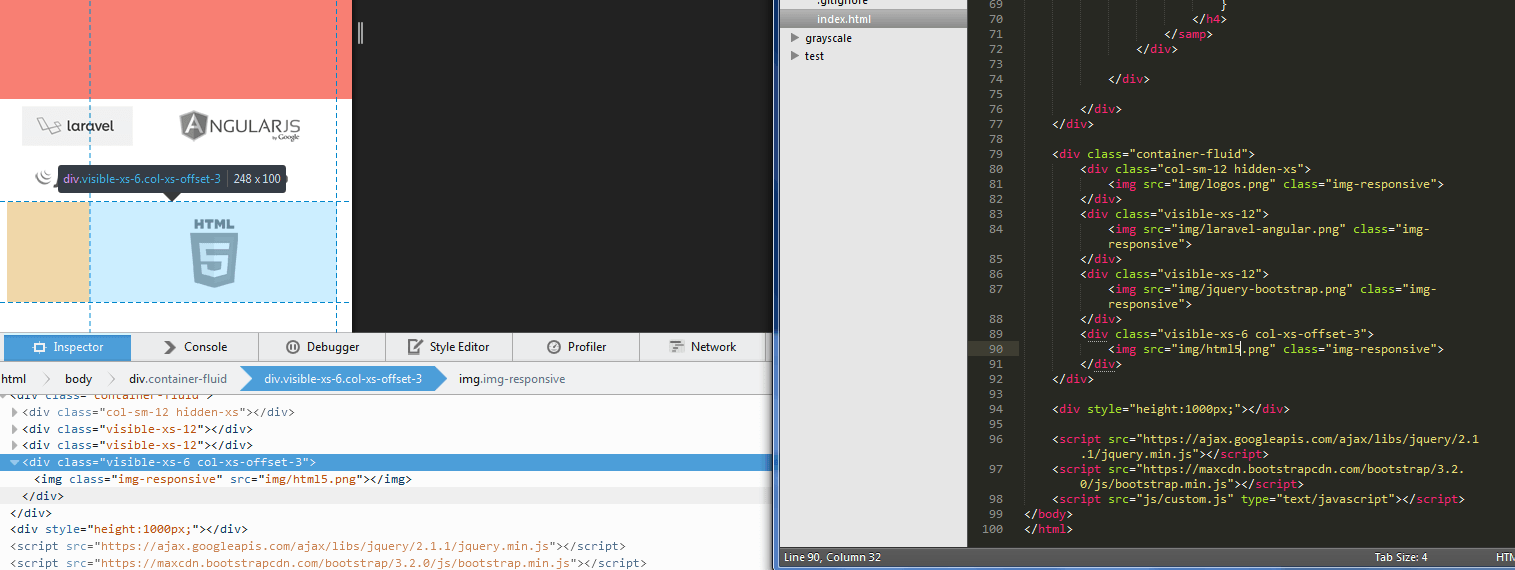Screen dimensions: 1515x570
Task: Open the Inspector tab in devtools
Action: (67, 347)
